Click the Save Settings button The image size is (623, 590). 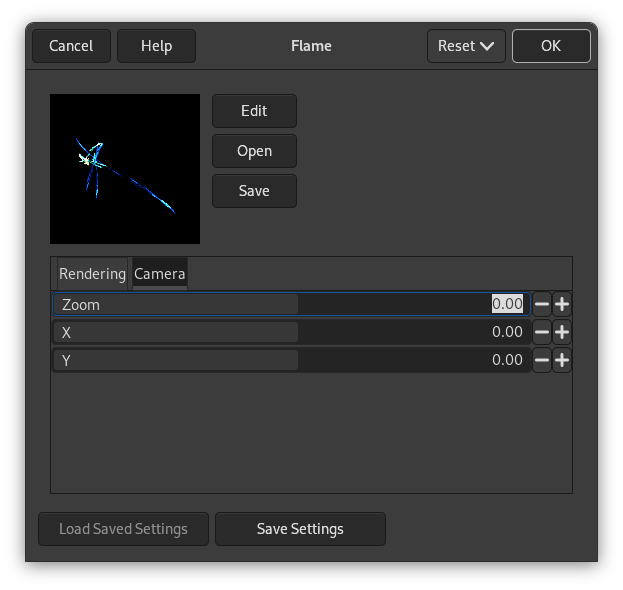point(300,529)
